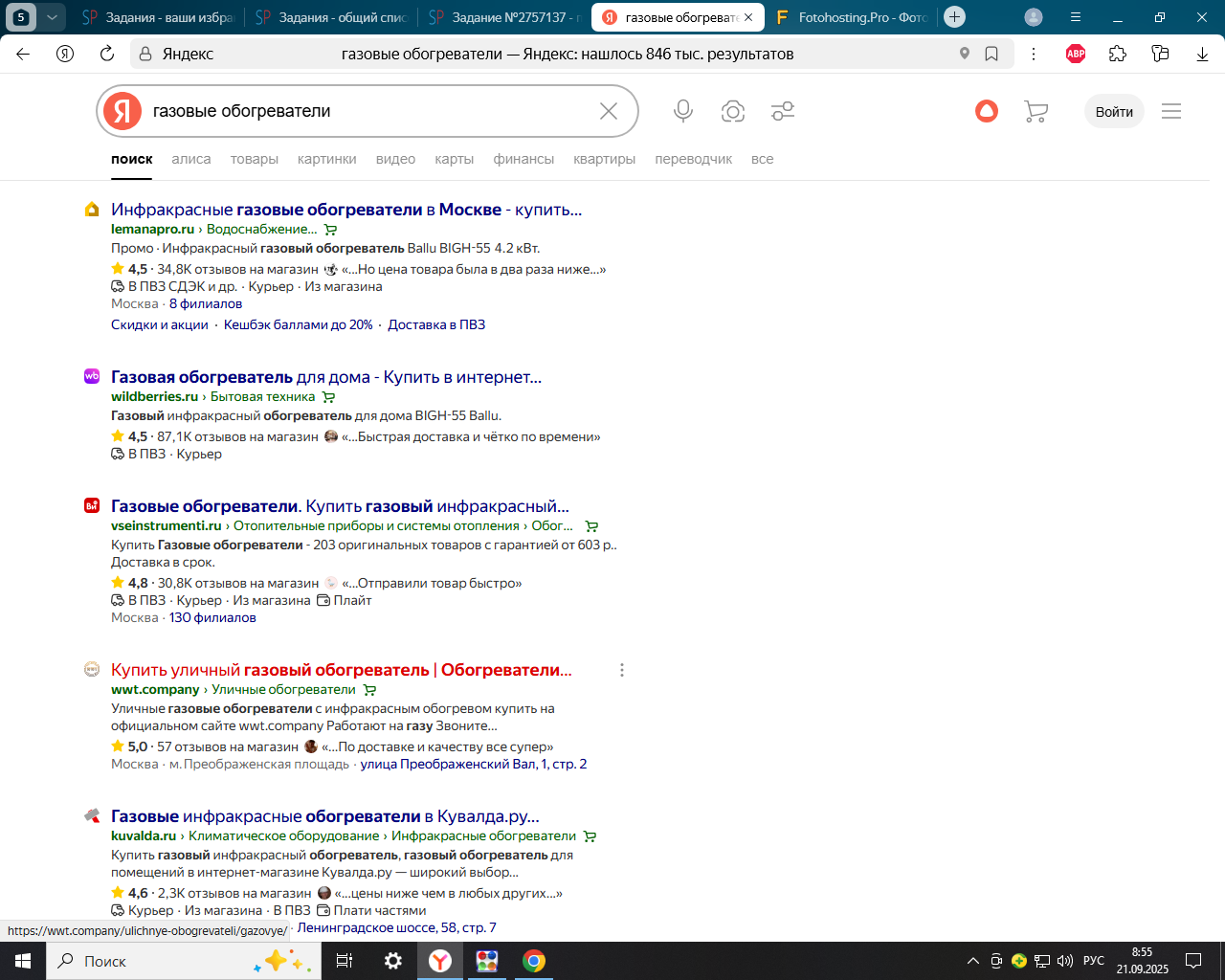This screenshot has width=1225, height=980.
Task: Click the Yandex logo in search box
Action: click(x=122, y=111)
